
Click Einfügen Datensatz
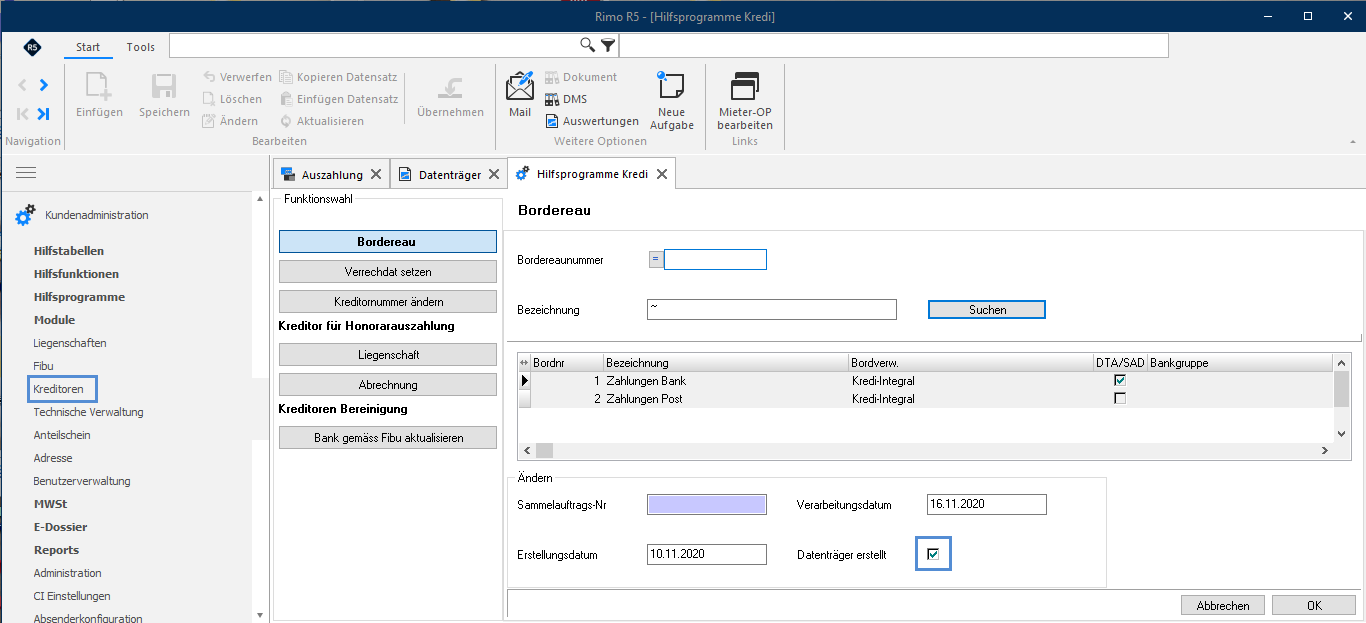pyautogui.click(x=338, y=99)
